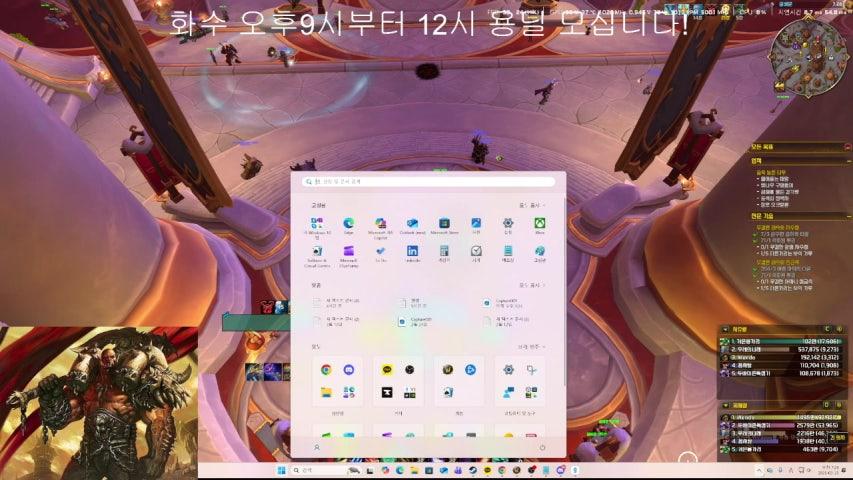The width and height of the screenshot is (853, 480).
Task: Expand the recommended section show-all link
Action: click(x=530, y=285)
